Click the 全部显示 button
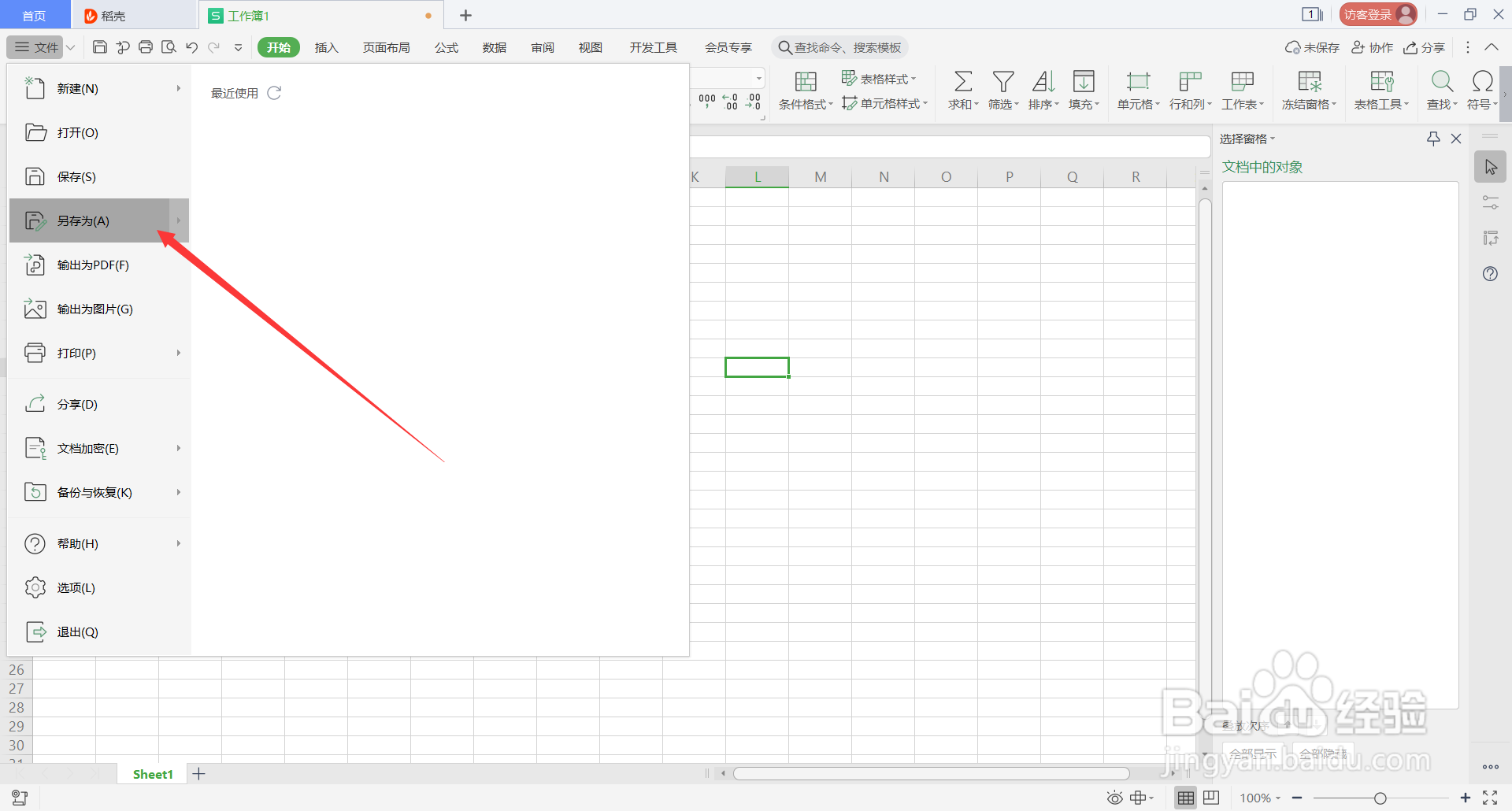 click(x=1252, y=753)
